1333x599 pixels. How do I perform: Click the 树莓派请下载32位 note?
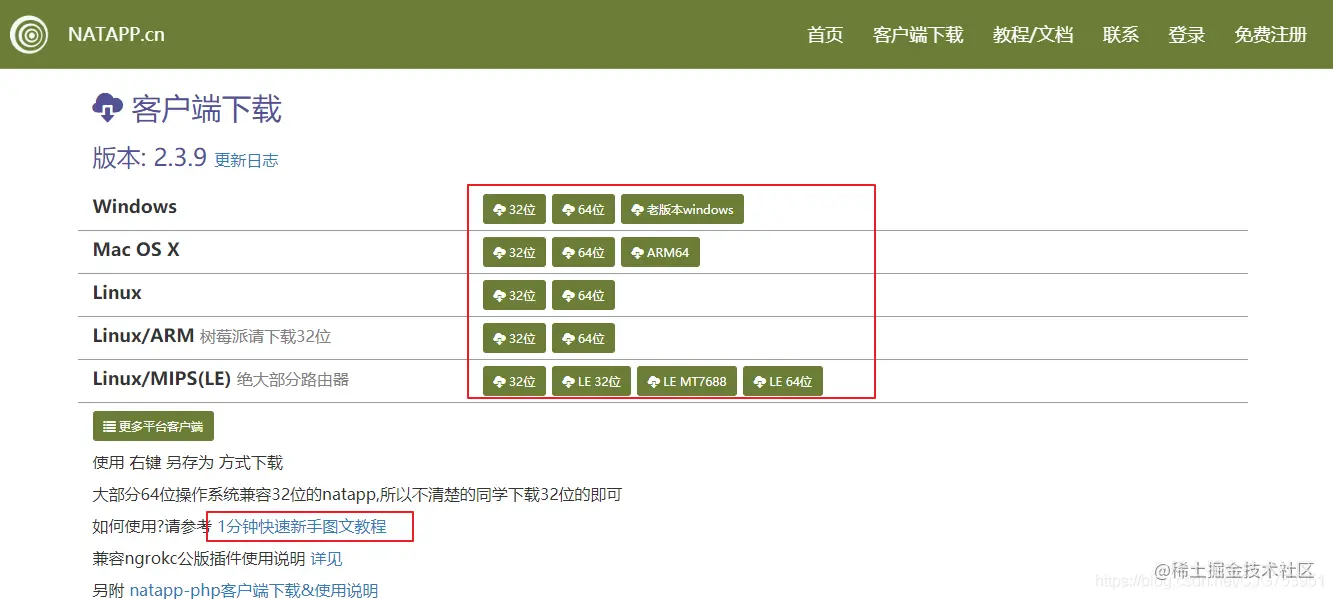click(x=266, y=336)
